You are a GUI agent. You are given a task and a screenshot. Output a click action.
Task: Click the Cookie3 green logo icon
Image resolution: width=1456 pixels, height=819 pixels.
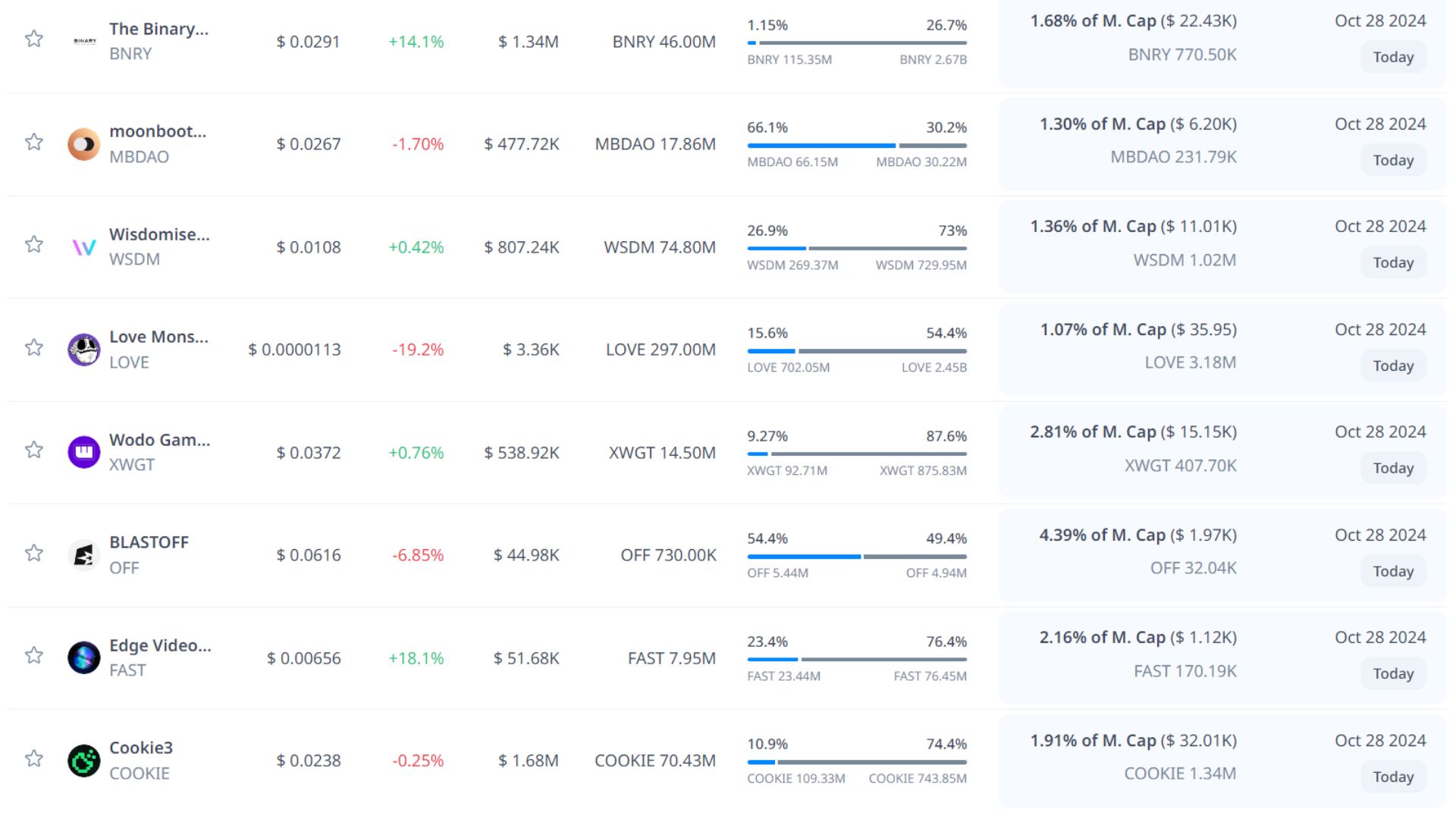tap(83, 761)
